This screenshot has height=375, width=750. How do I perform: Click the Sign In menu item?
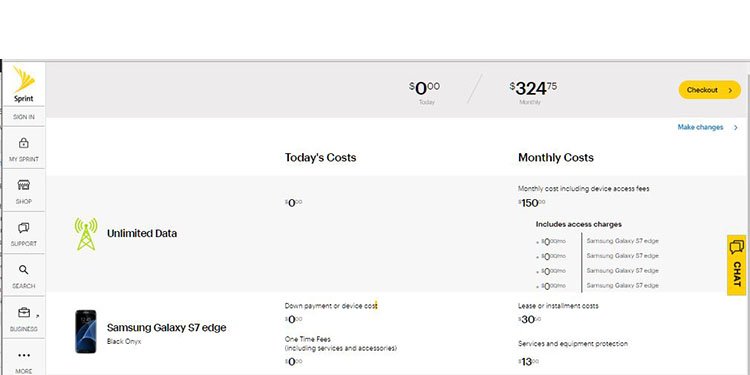tap(23, 117)
